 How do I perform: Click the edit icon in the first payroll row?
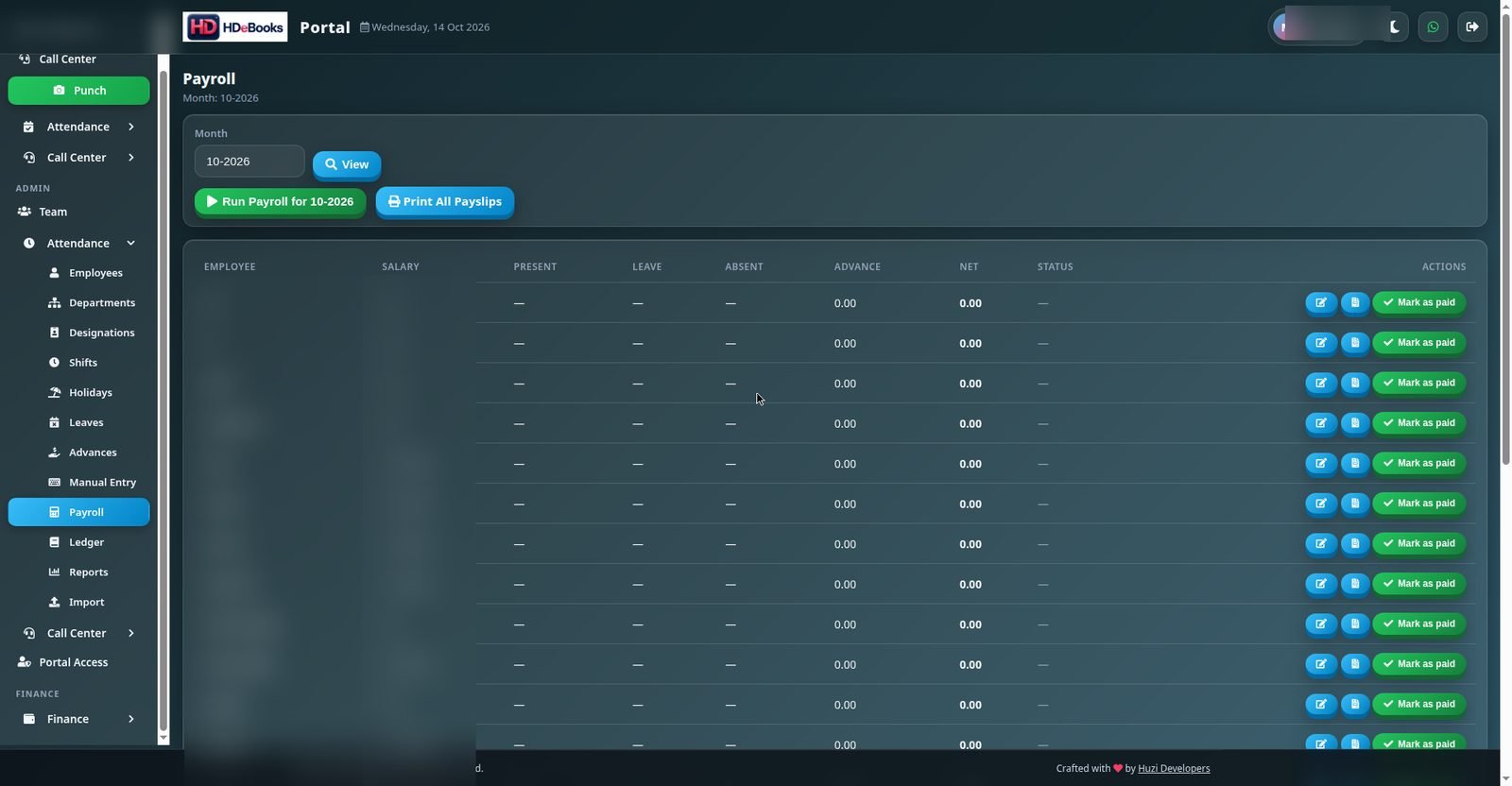(x=1321, y=303)
